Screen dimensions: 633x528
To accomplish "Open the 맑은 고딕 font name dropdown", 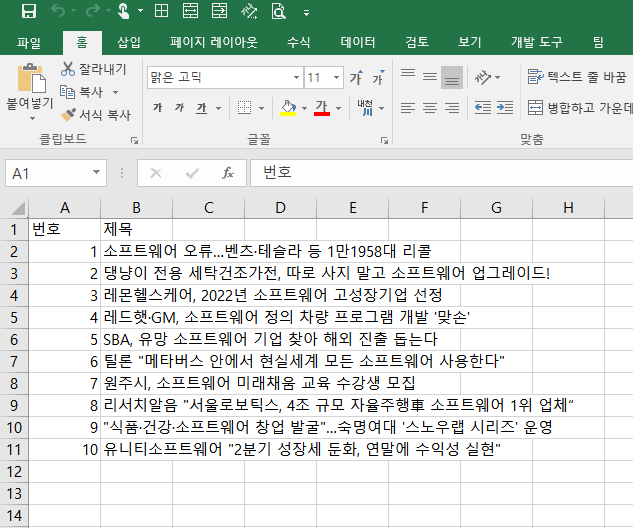I will (296, 77).
